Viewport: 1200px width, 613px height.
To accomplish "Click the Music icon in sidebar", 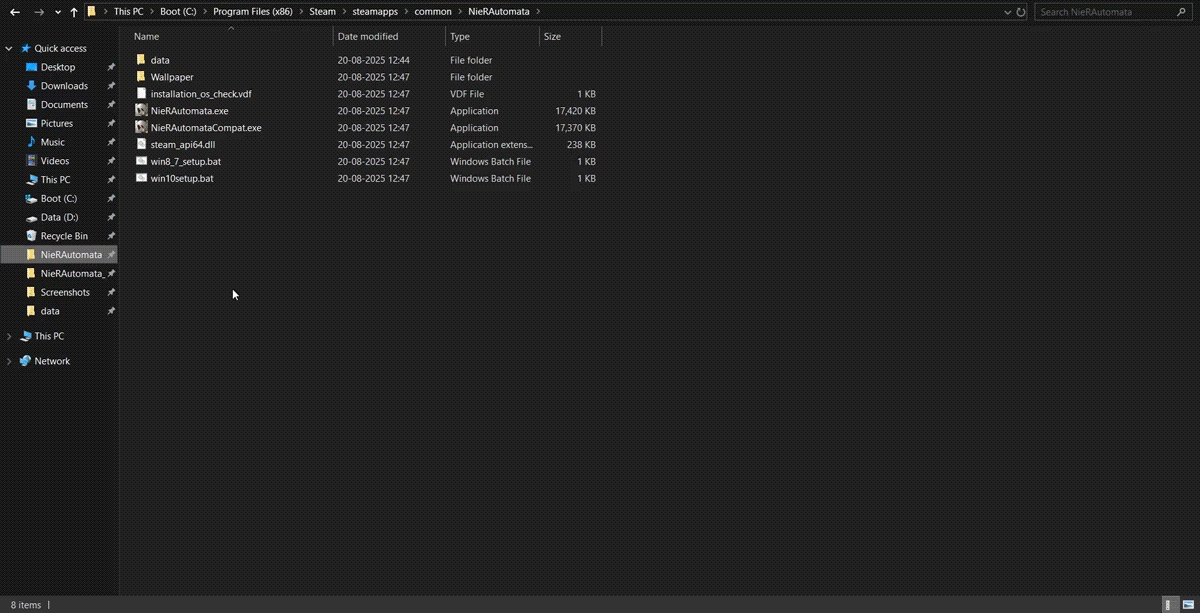I will click(31, 142).
